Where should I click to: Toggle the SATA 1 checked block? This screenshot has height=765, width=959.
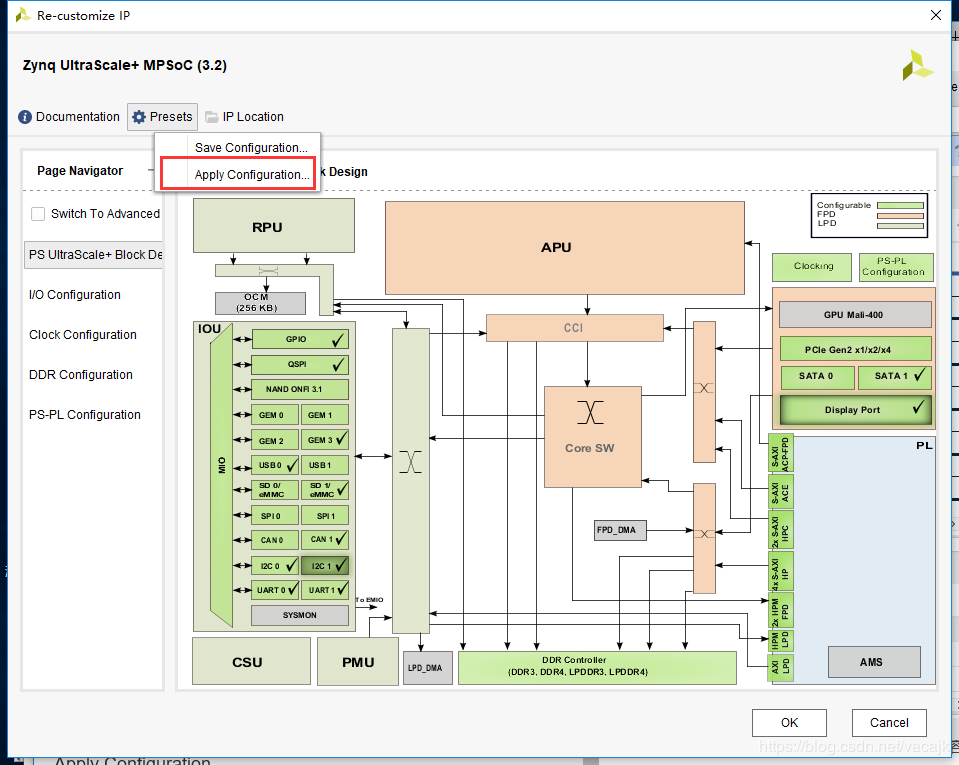click(x=895, y=377)
